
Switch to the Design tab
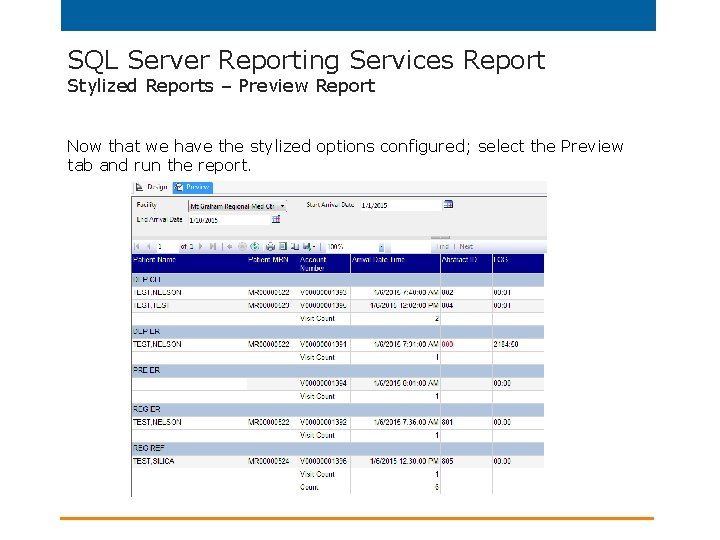point(152,187)
